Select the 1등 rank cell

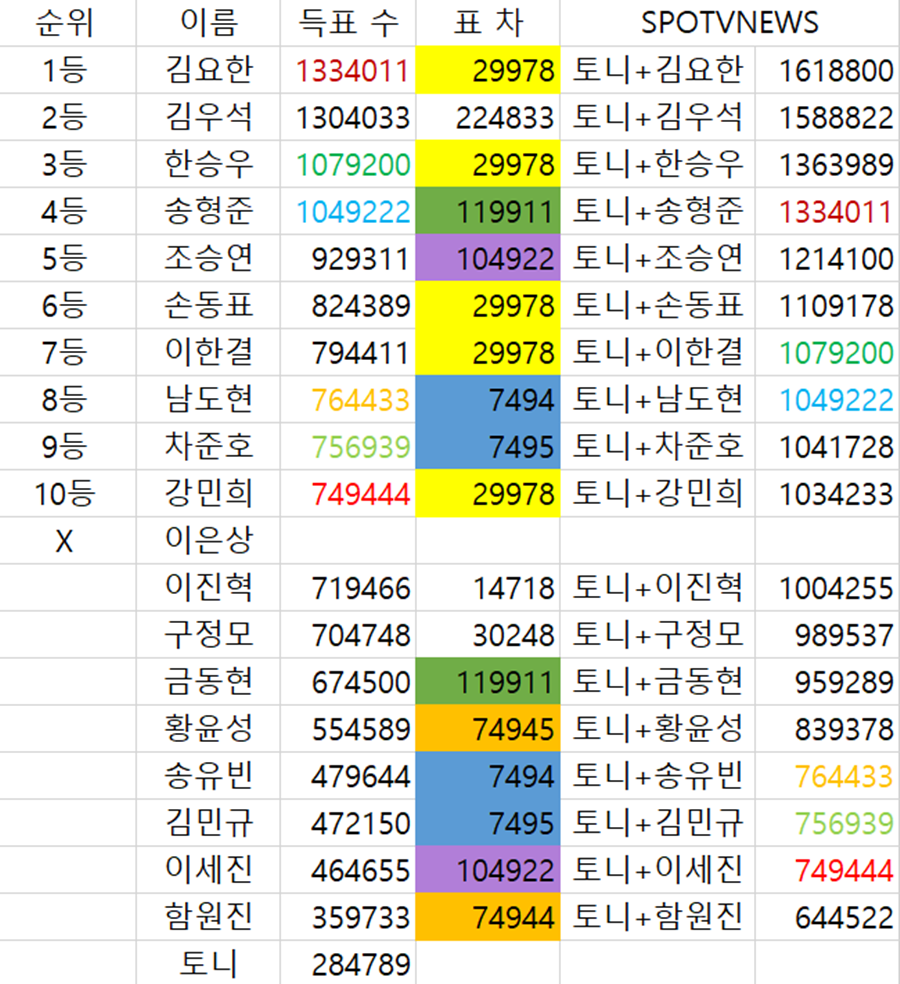click(x=64, y=70)
